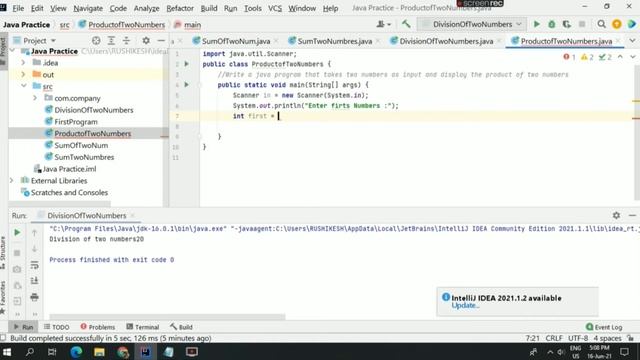Viewport: 640px width, 360px height.
Task: Expand the .idea folder
Action: click(23, 62)
